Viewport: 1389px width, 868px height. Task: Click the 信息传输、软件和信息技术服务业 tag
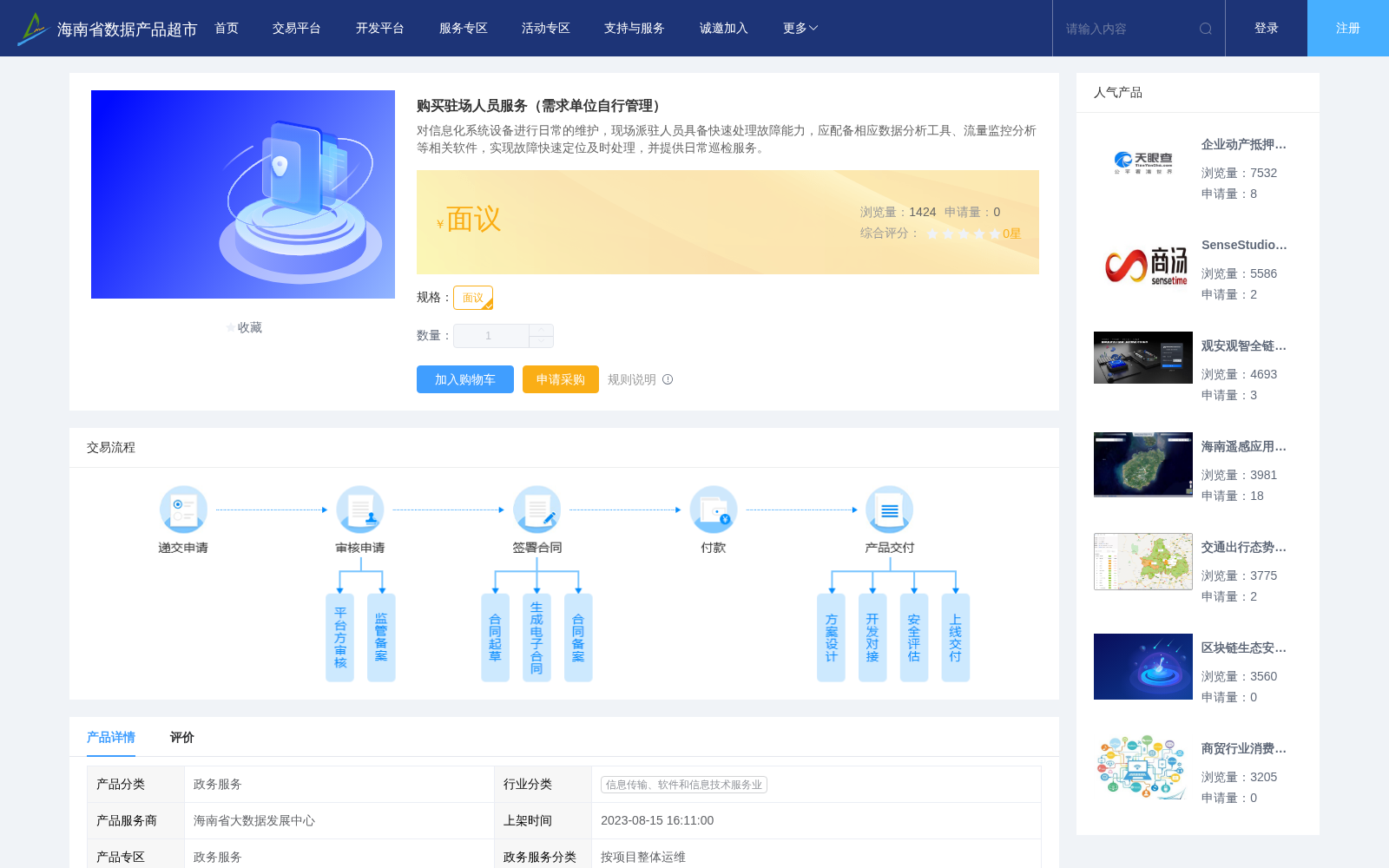684,785
